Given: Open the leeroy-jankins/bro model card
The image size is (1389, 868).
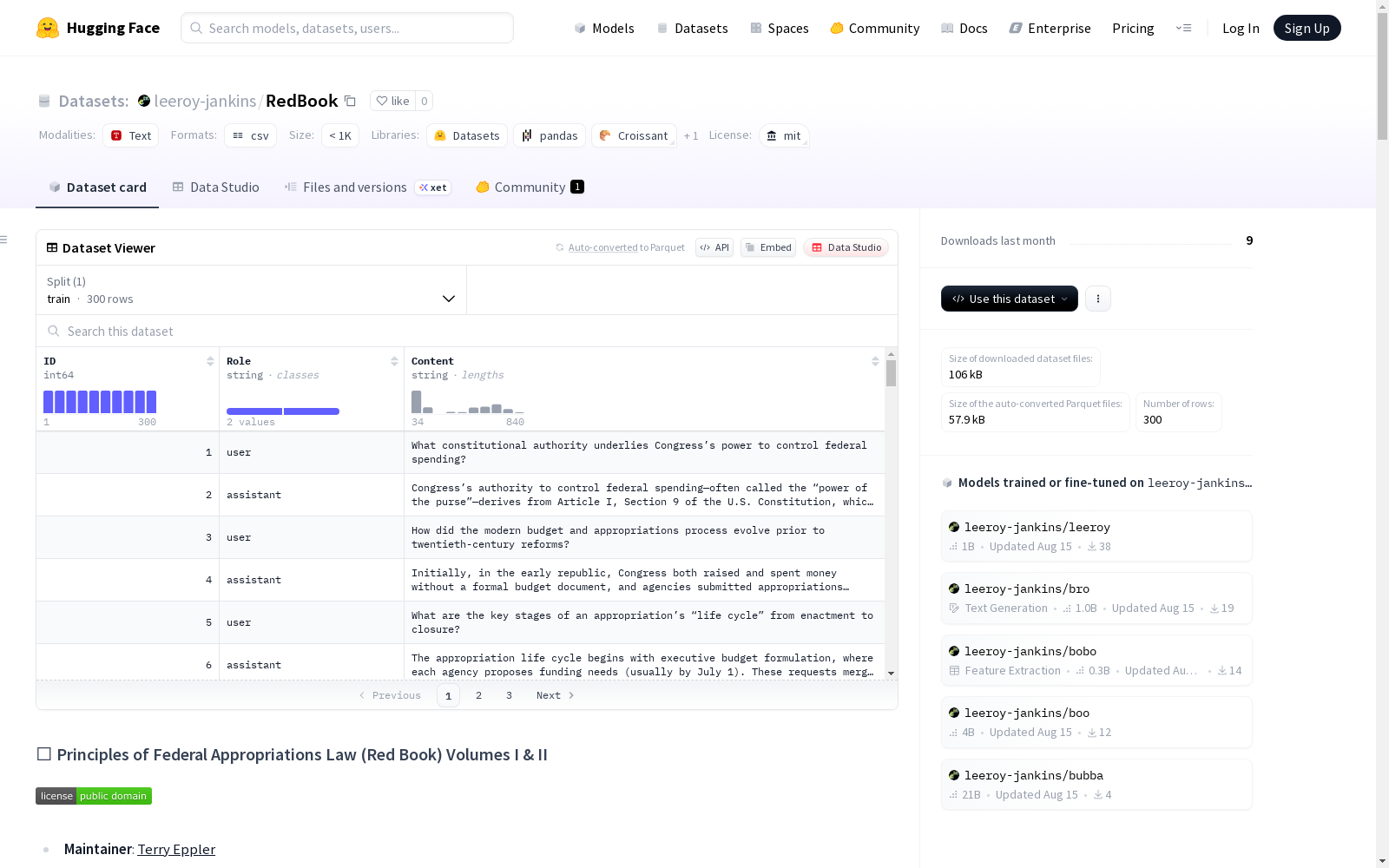Looking at the screenshot, I should click(x=1096, y=598).
